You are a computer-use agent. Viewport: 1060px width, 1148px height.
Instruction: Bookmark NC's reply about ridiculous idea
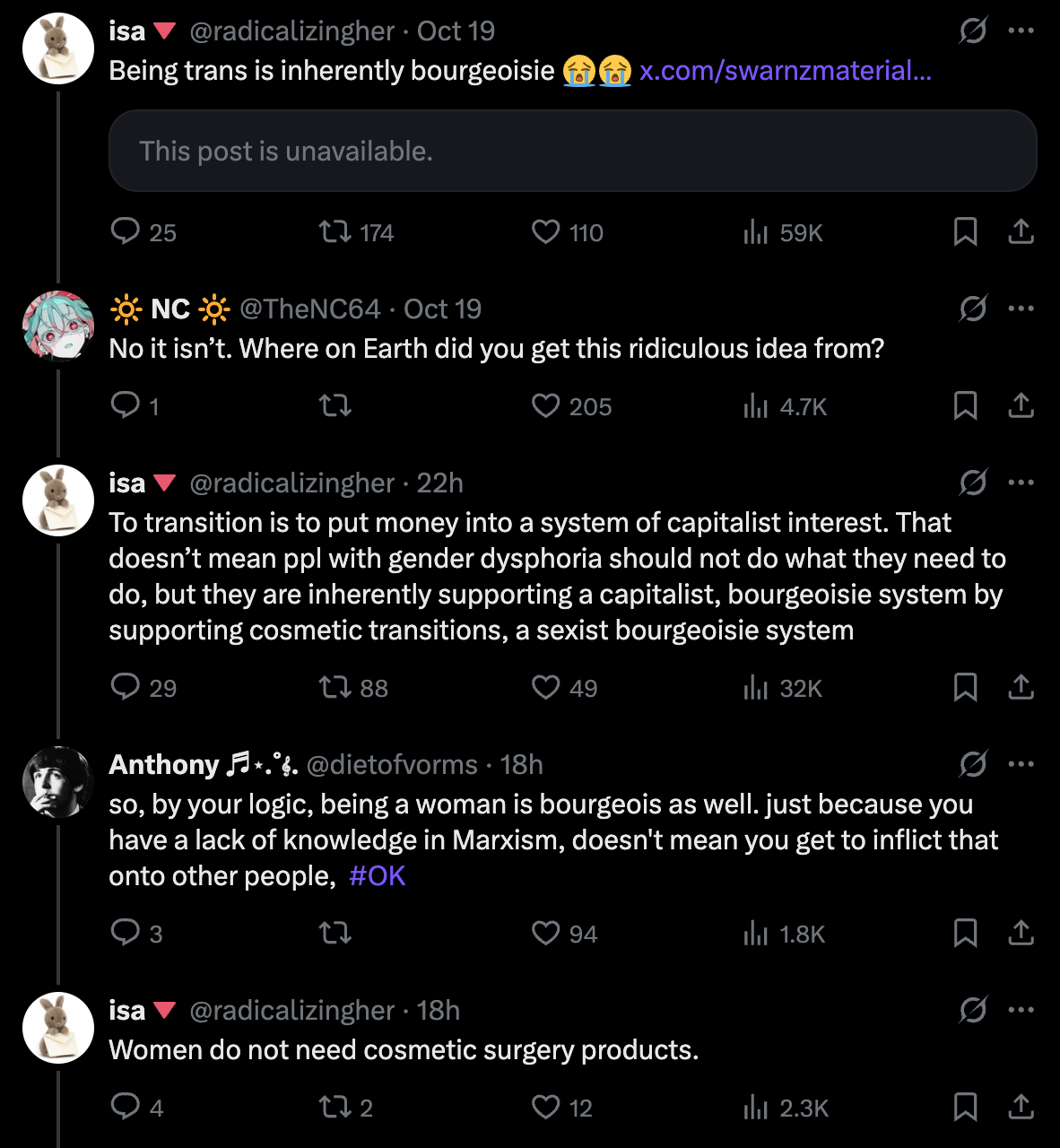(965, 406)
